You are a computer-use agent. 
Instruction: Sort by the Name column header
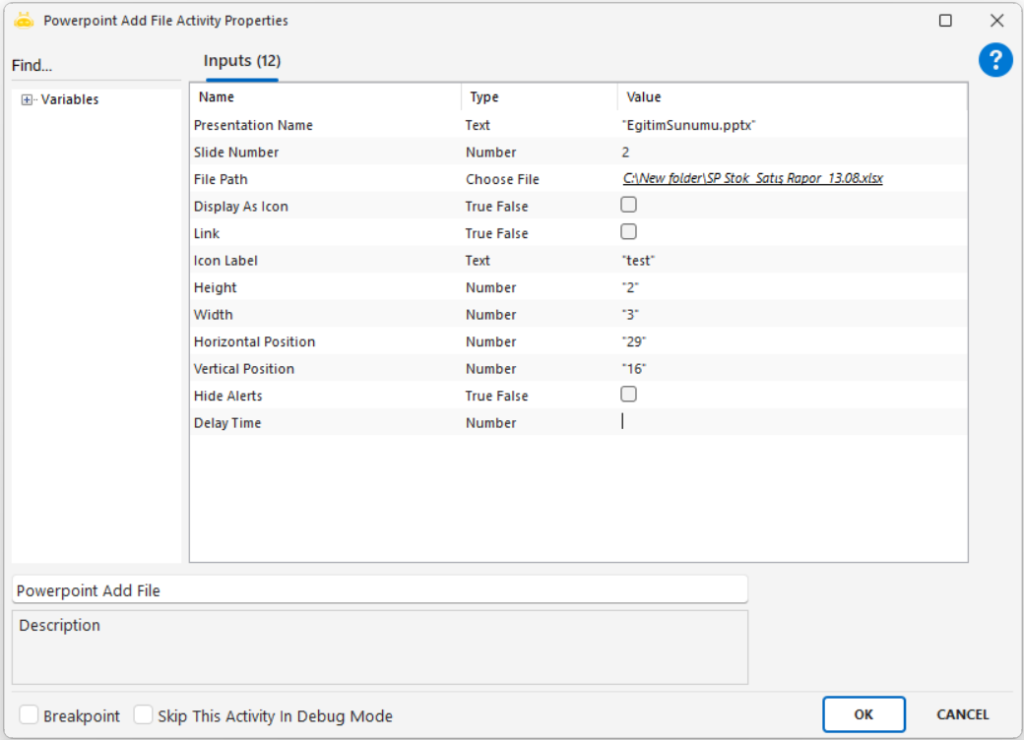pos(216,97)
